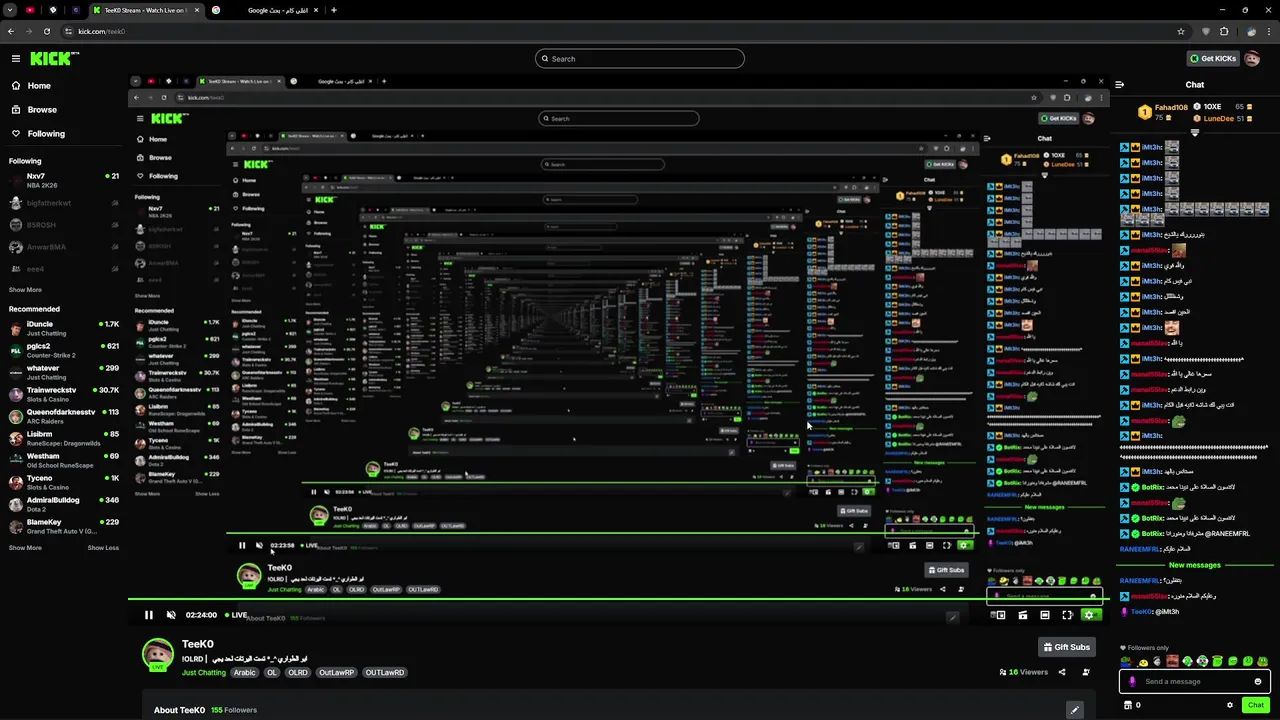Jump to New messages in chat

(1195, 566)
